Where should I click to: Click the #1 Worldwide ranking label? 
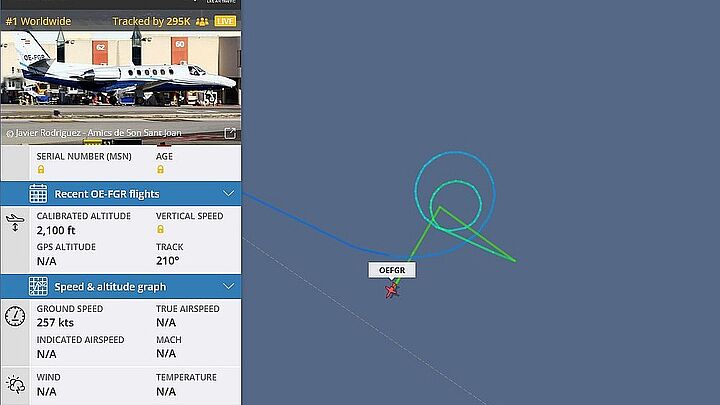click(39, 22)
